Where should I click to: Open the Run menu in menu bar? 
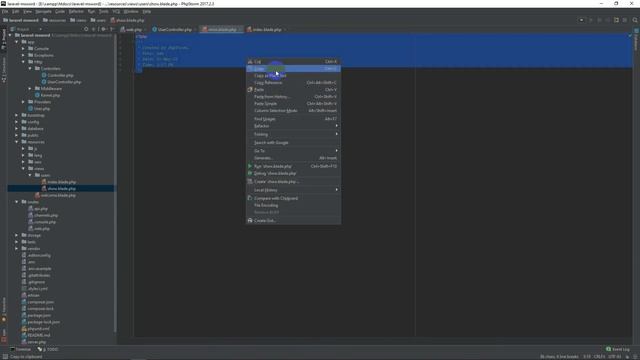[x=91, y=11]
